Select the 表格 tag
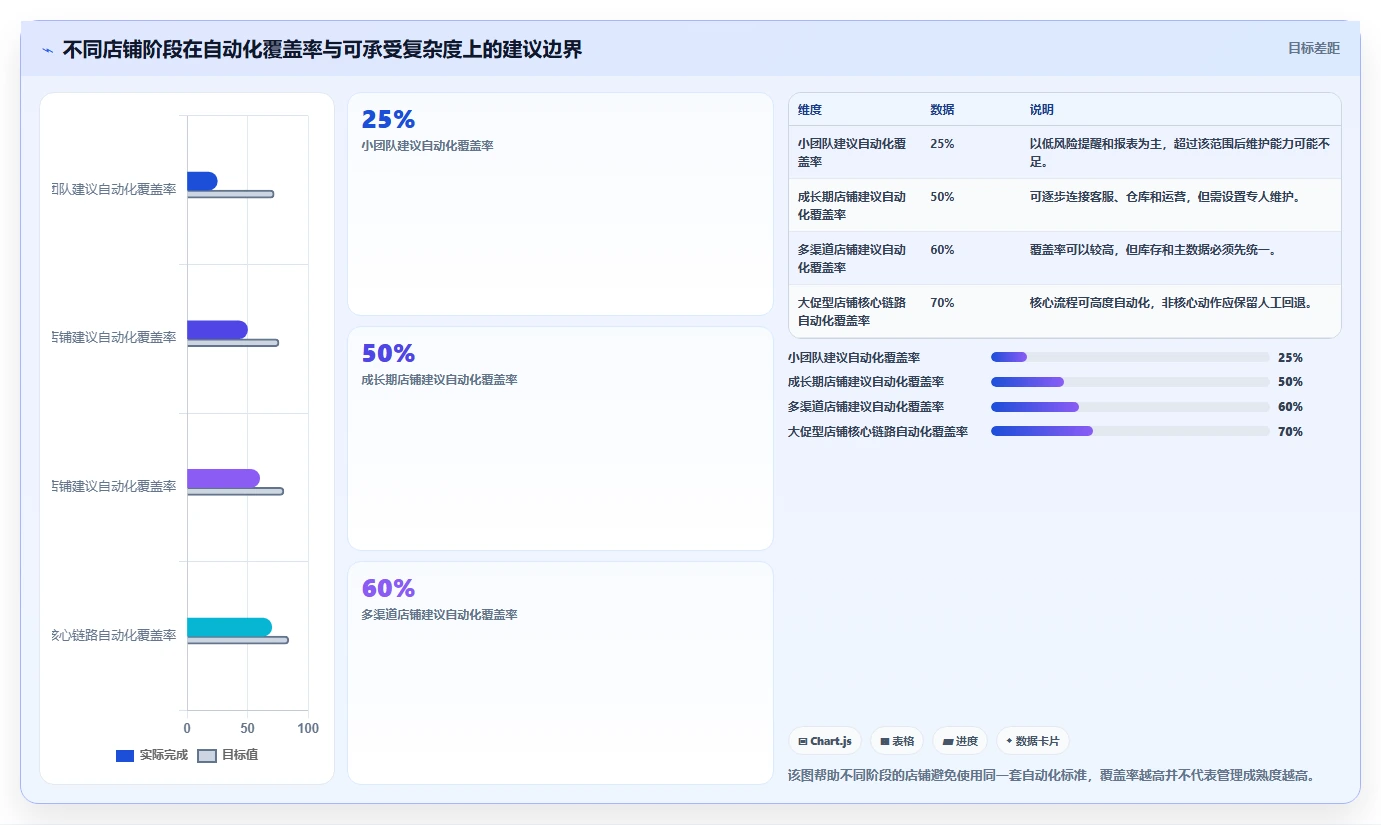The width and height of the screenshot is (1381, 825). [x=897, y=741]
